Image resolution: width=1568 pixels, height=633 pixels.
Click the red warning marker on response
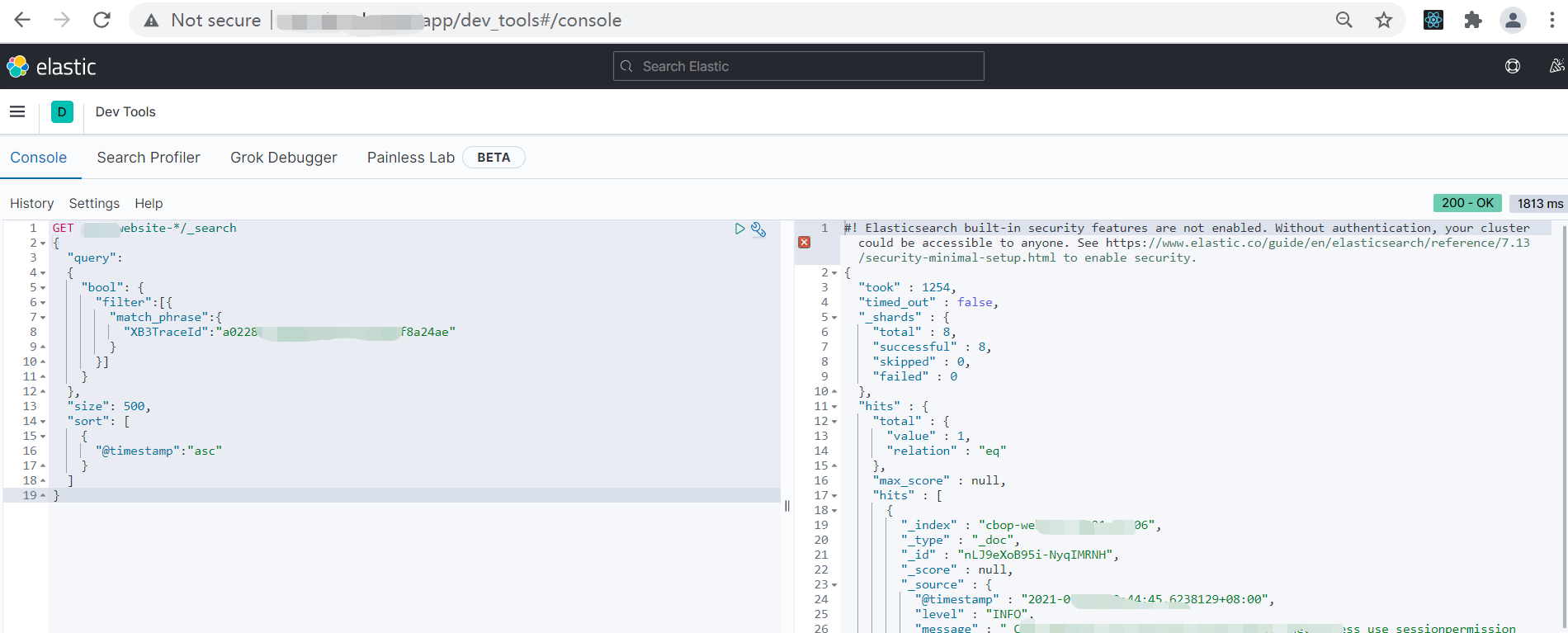tap(805, 243)
